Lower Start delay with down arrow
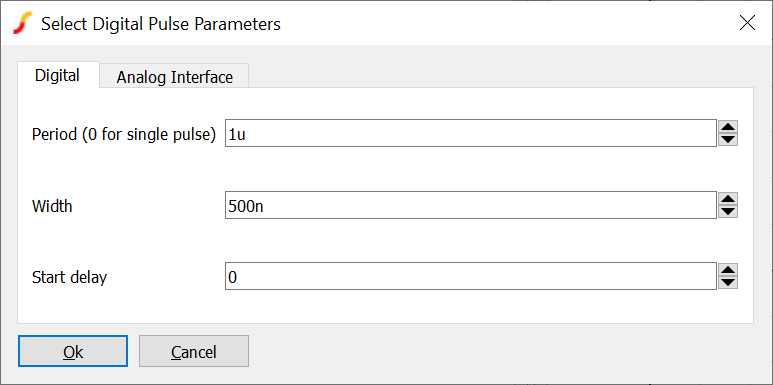This screenshot has width=773, height=385. tap(728, 283)
